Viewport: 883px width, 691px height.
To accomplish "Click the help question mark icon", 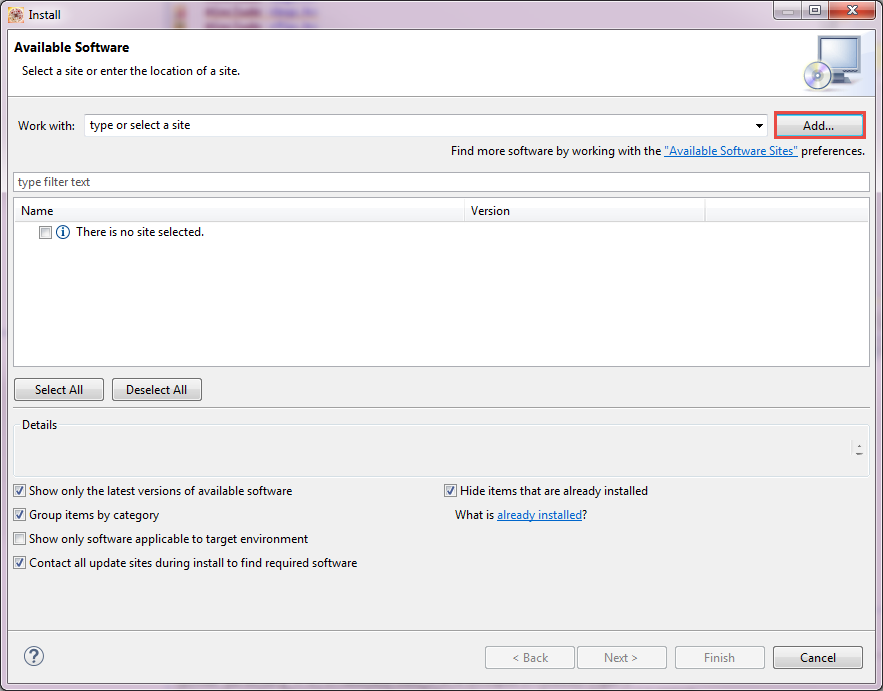I will coord(34,656).
